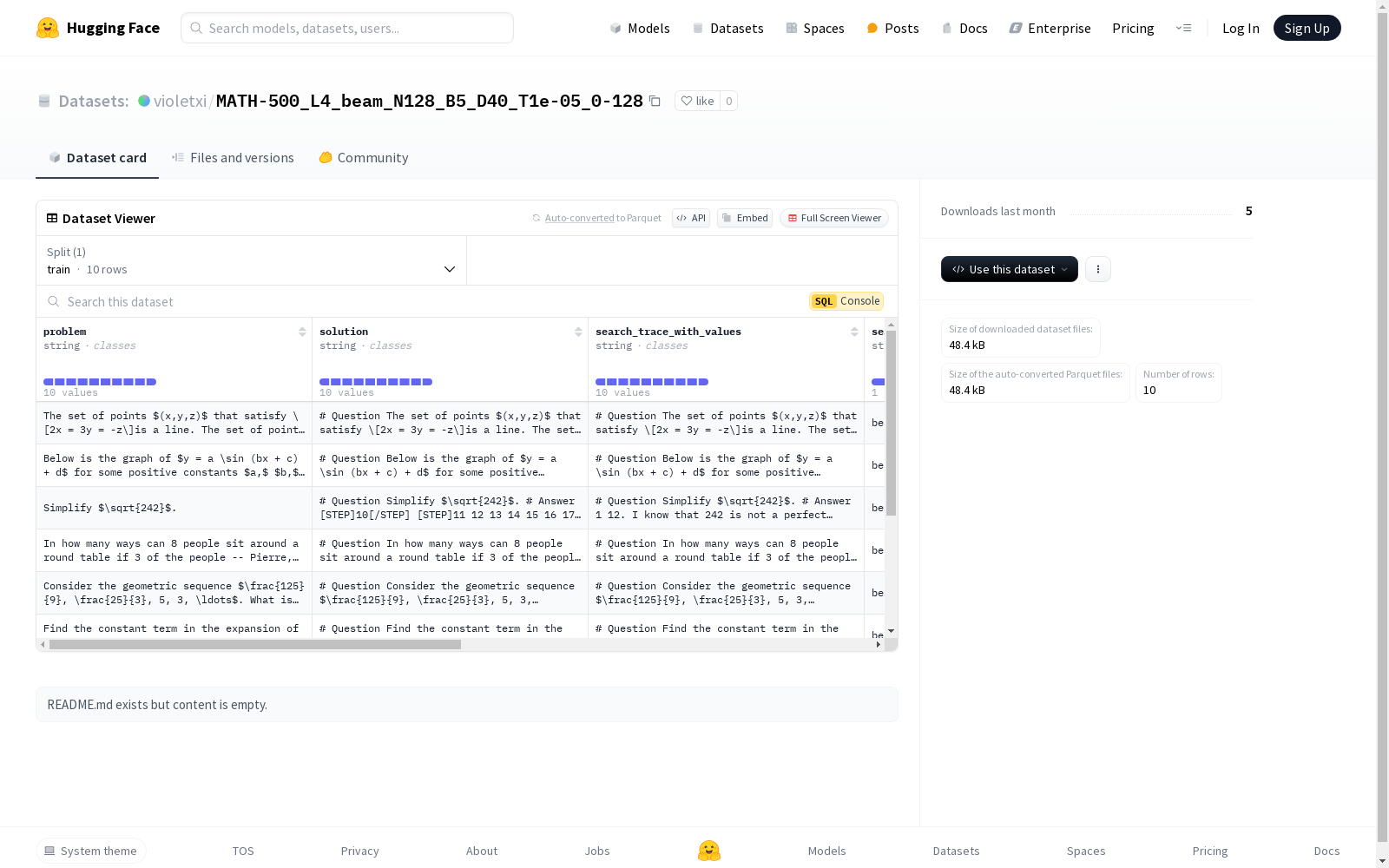Click the table scroll down arrow
This screenshot has width=1389, height=868.
coord(891,631)
